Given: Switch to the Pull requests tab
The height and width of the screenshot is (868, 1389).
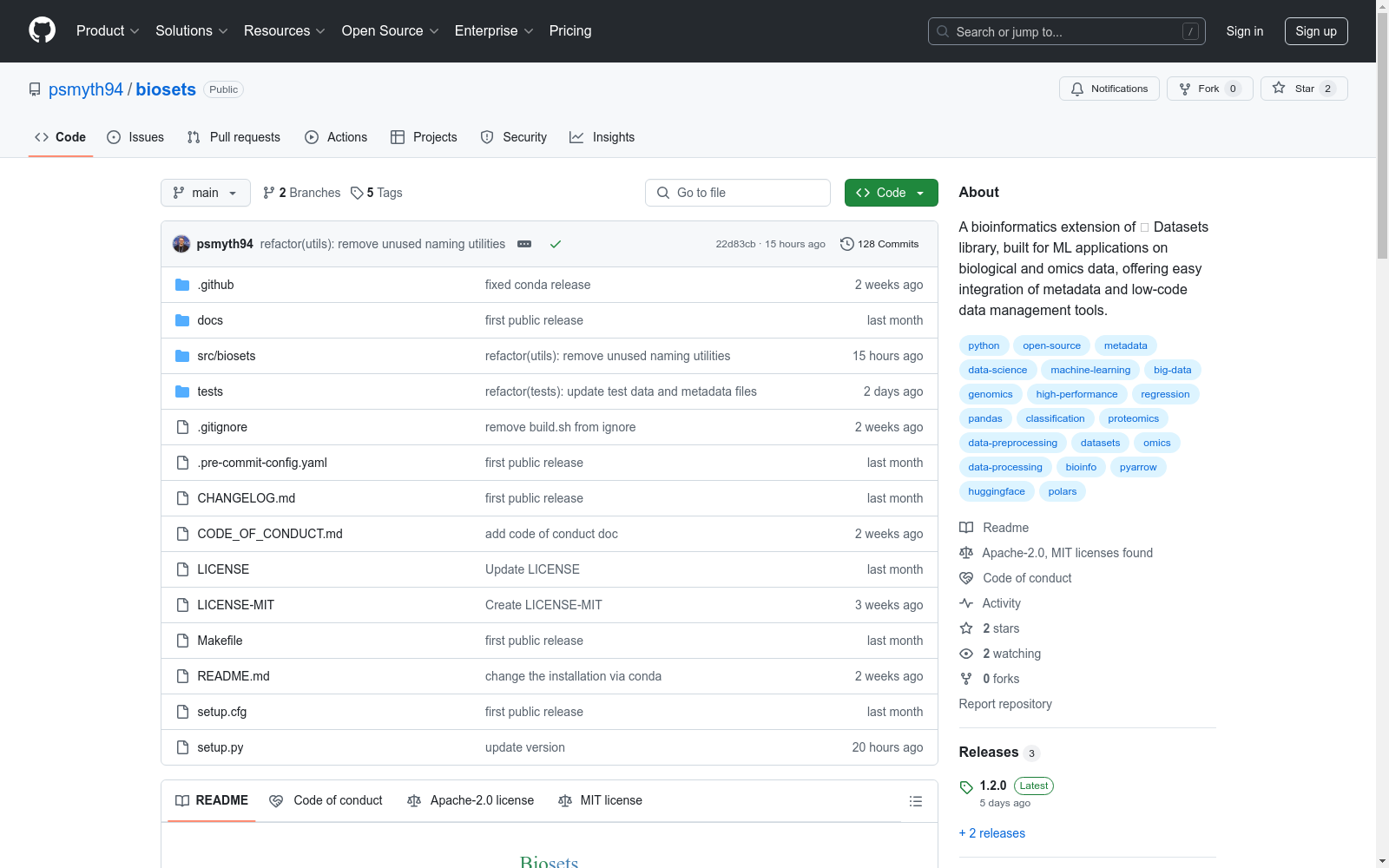Looking at the screenshot, I should pyautogui.click(x=234, y=137).
